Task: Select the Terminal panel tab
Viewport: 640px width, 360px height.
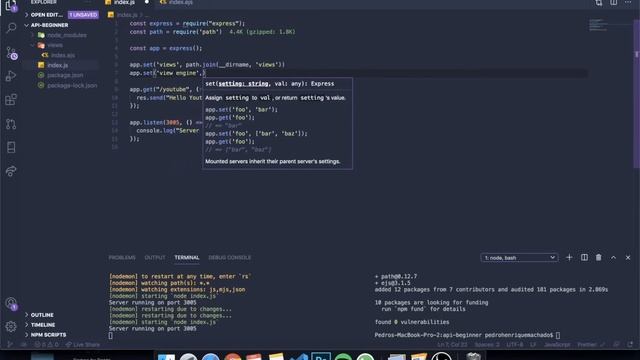Action: tap(187, 258)
